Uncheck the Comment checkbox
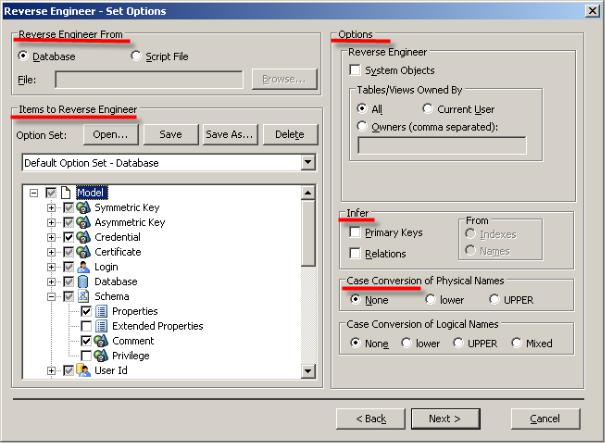Screen dimensions: 605x443 click(86, 341)
